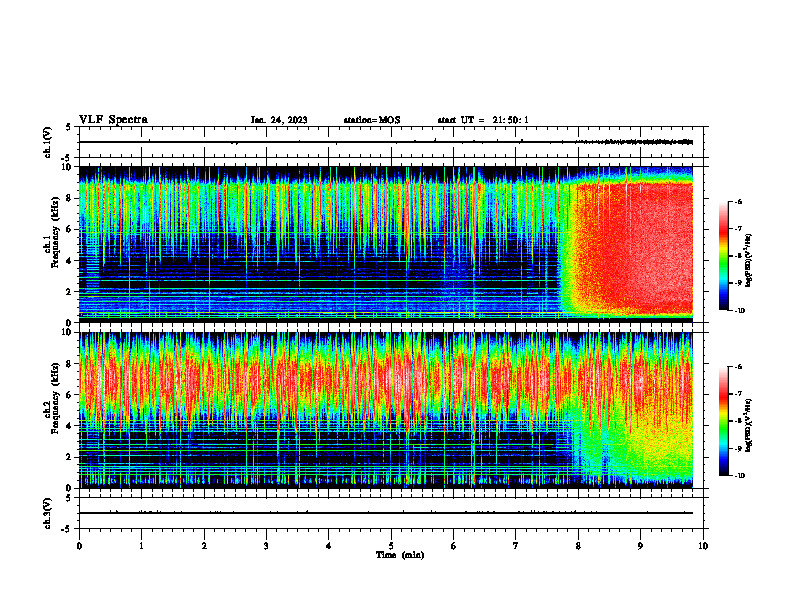This screenshot has width=792, height=612.
Task: Click the "5" tick on the Time axis
Action: [391, 546]
